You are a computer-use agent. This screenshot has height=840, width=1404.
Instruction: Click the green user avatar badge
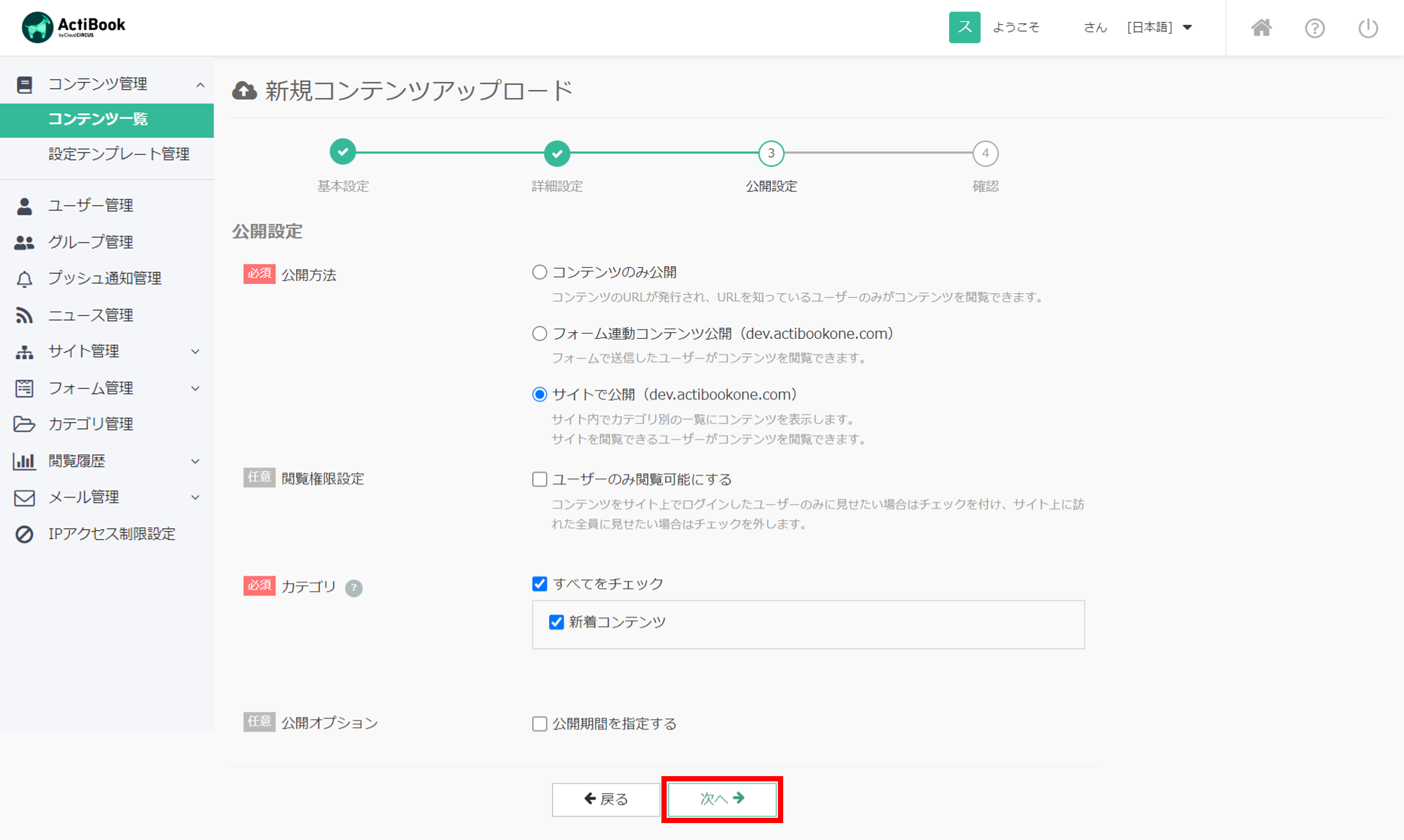click(964, 27)
